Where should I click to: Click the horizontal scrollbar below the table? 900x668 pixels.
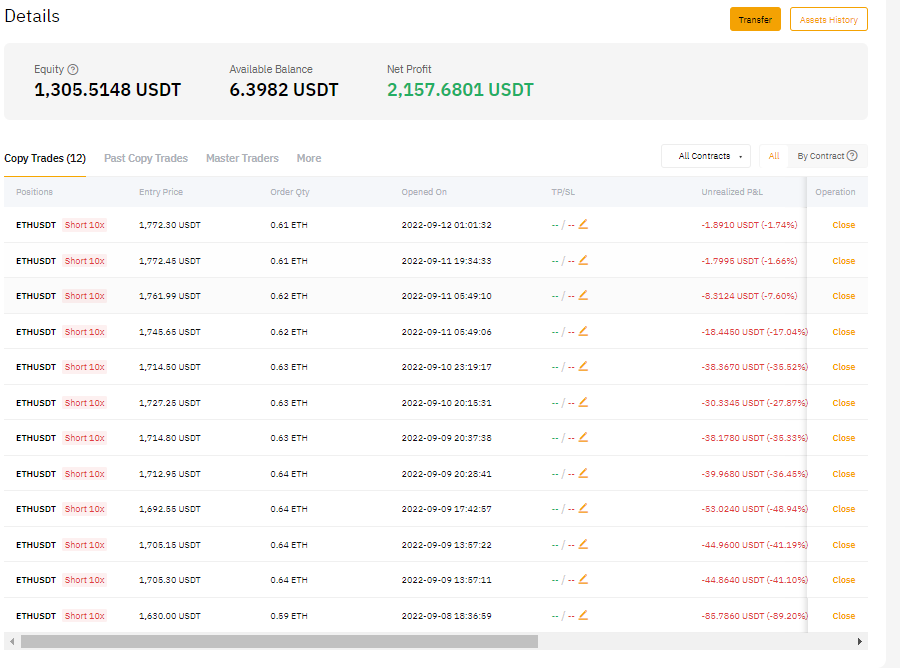(x=280, y=641)
